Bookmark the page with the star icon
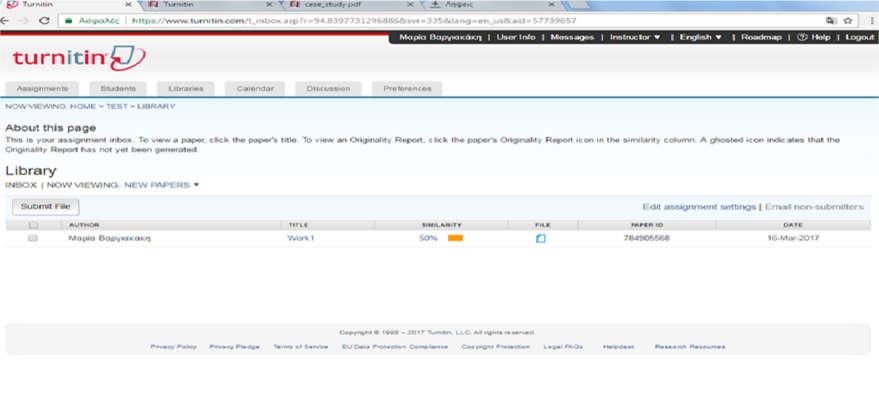The image size is (879, 407). (848, 20)
